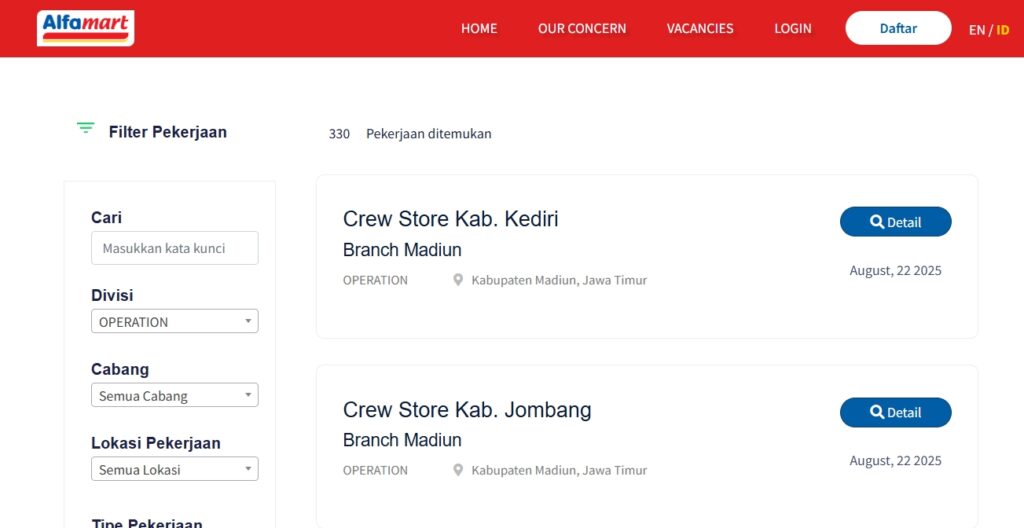Screen dimensions: 1024x528
Task: Click location text in Jombang job card
Action: coord(559,470)
